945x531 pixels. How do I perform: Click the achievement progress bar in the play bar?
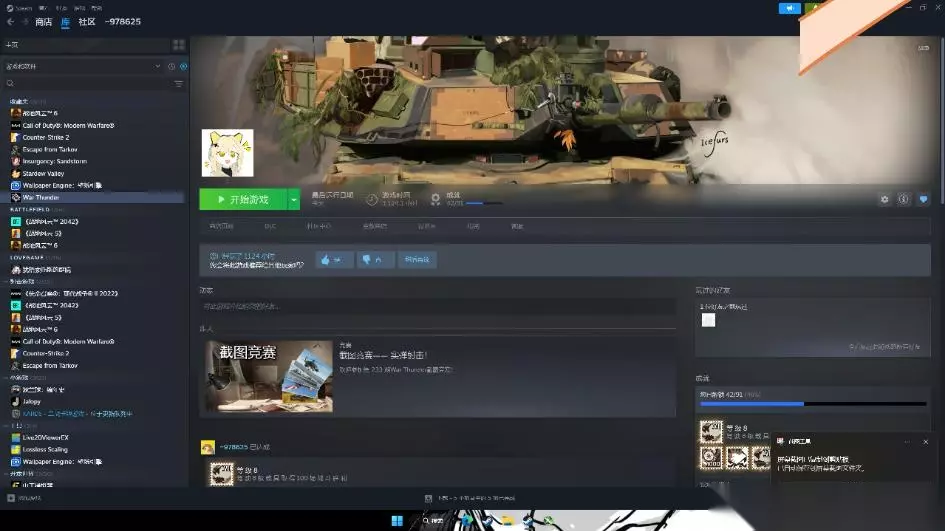point(484,203)
